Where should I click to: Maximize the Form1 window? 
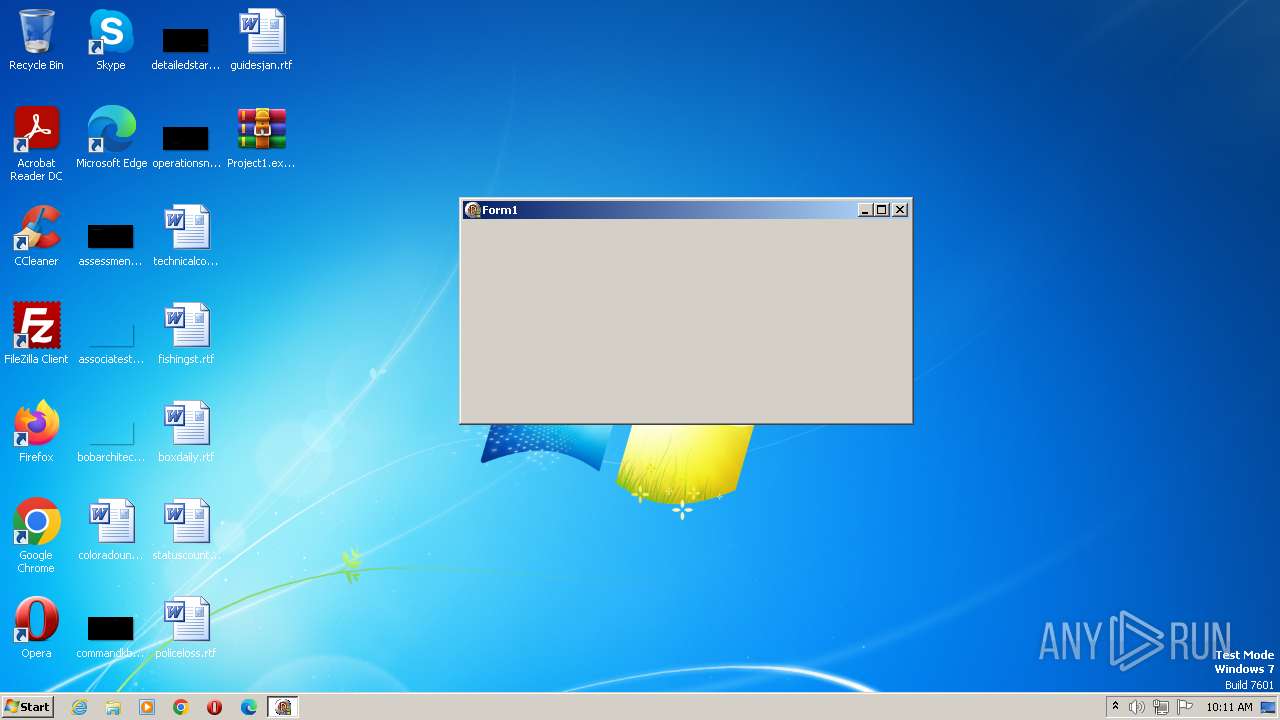(881, 210)
